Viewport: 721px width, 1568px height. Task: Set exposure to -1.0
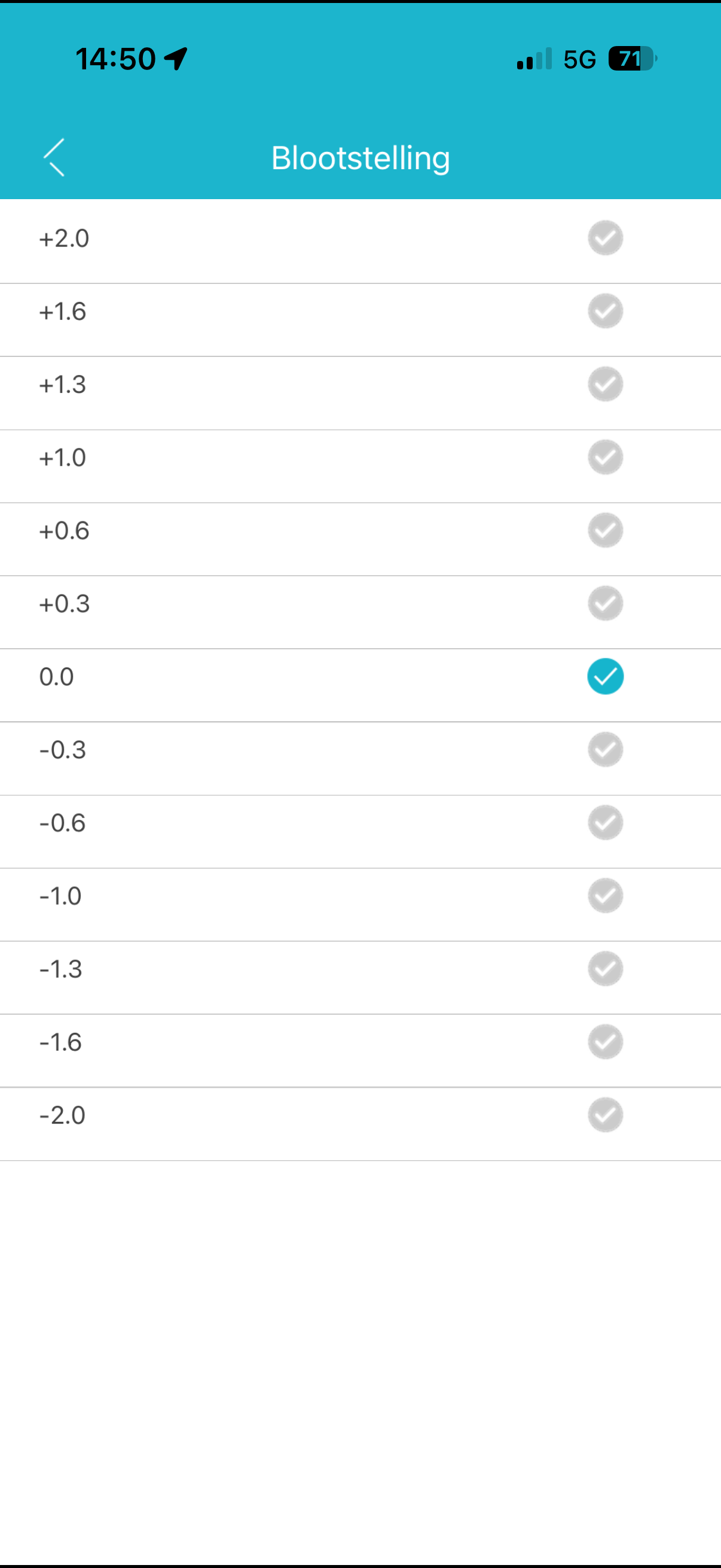(60, 896)
